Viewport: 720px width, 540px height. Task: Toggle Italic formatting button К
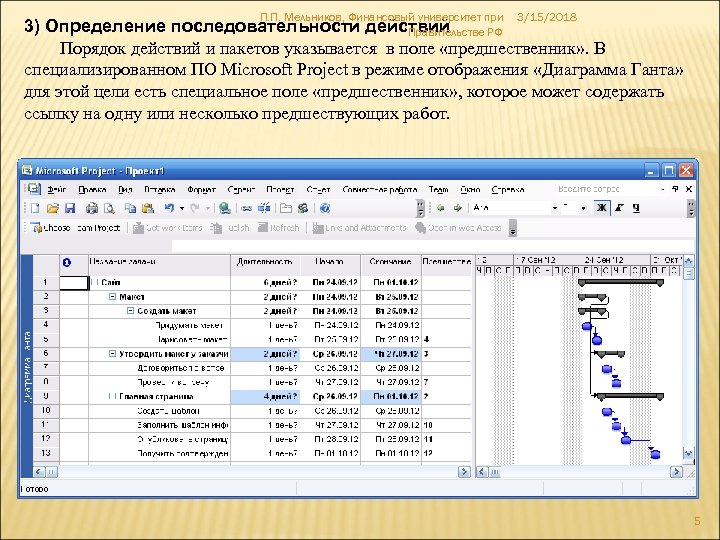tap(619, 208)
